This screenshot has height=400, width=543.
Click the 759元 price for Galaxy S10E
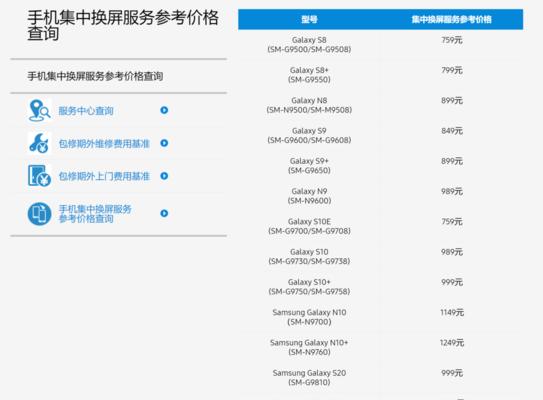(452, 221)
